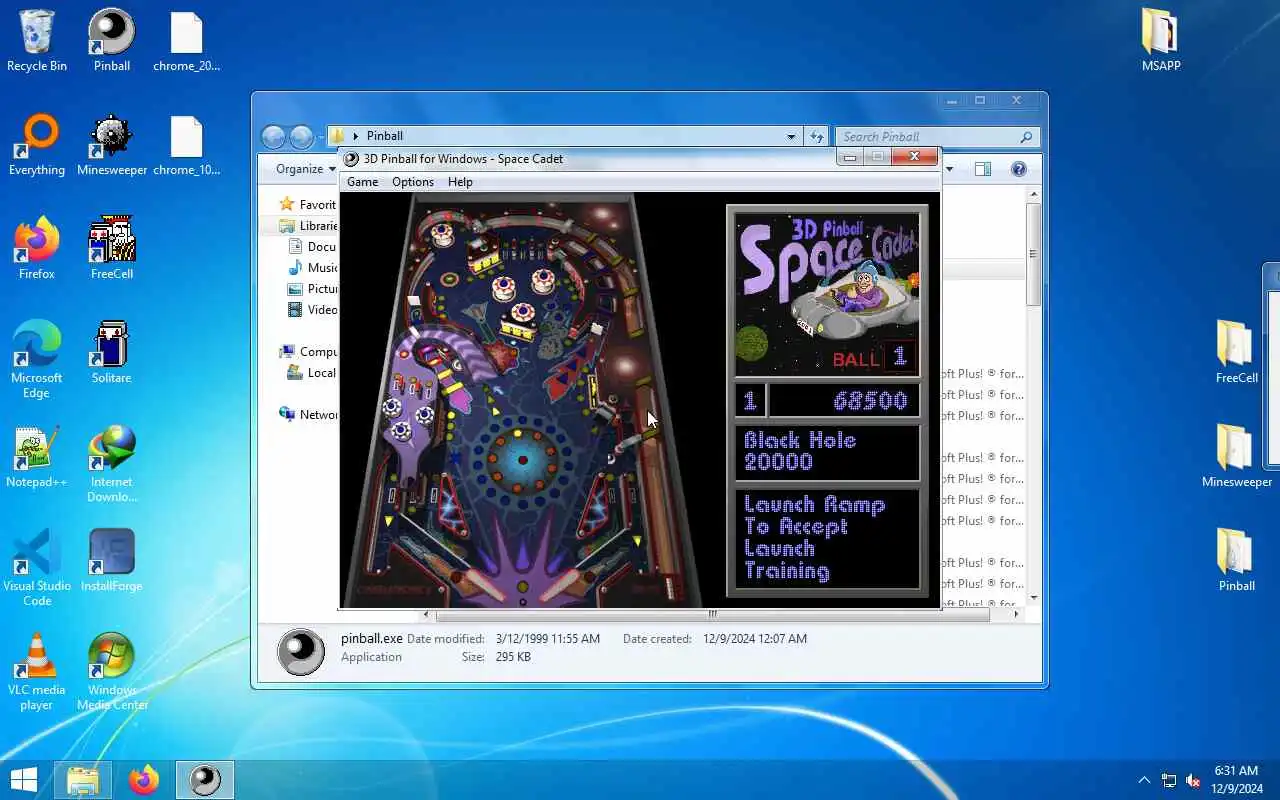Viewport: 1280px width, 800px height.
Task: Select the Minesweeper shortcut icon beside Everything
Action: (112, 145)
